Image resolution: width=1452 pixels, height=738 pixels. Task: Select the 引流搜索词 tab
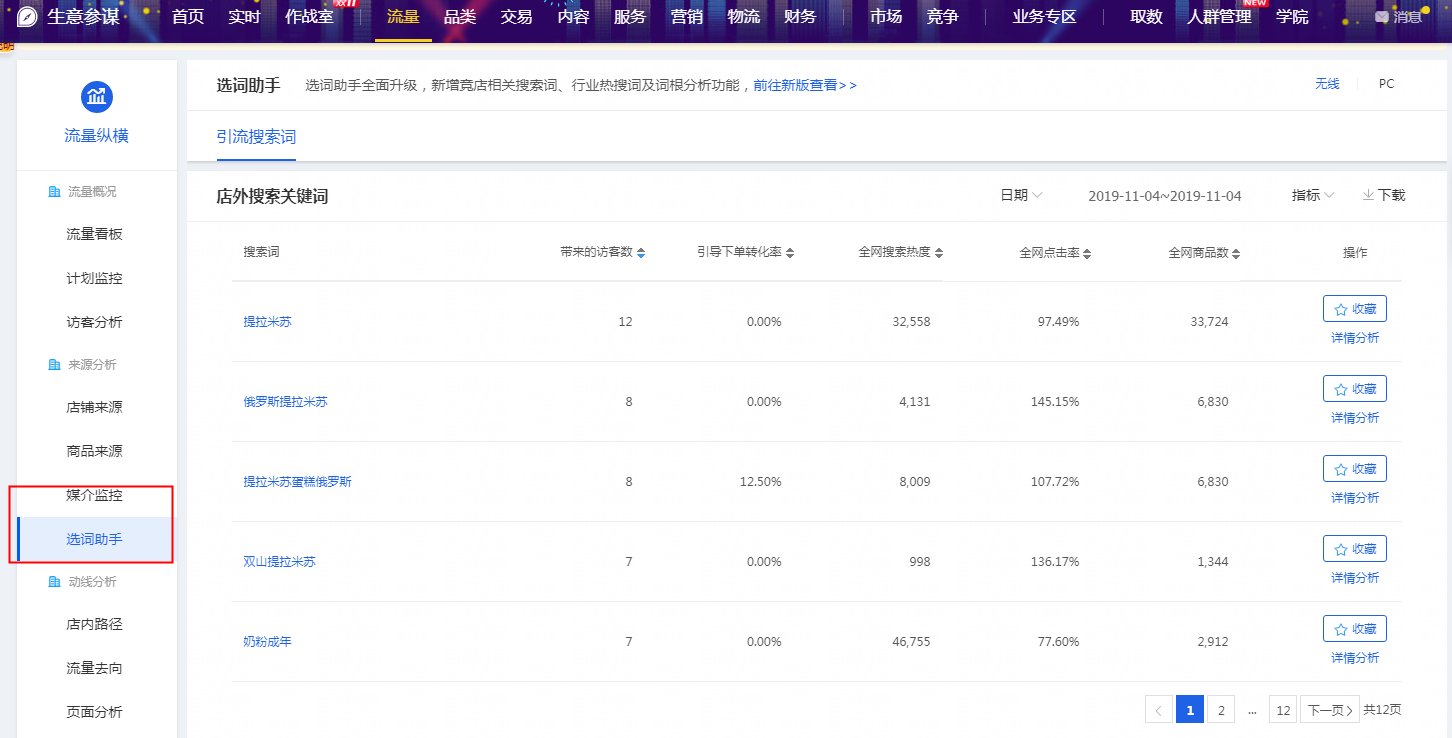pyautogui.click(x=256, y=137)
